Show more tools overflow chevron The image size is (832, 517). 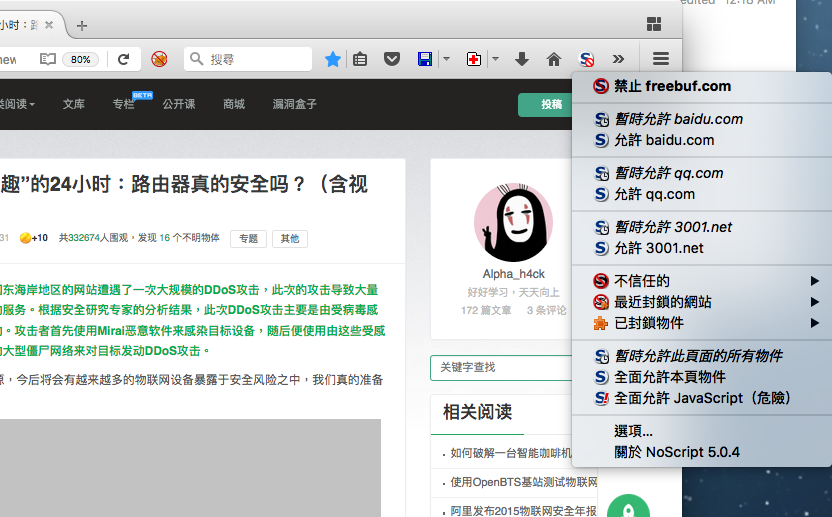(618, 59)
